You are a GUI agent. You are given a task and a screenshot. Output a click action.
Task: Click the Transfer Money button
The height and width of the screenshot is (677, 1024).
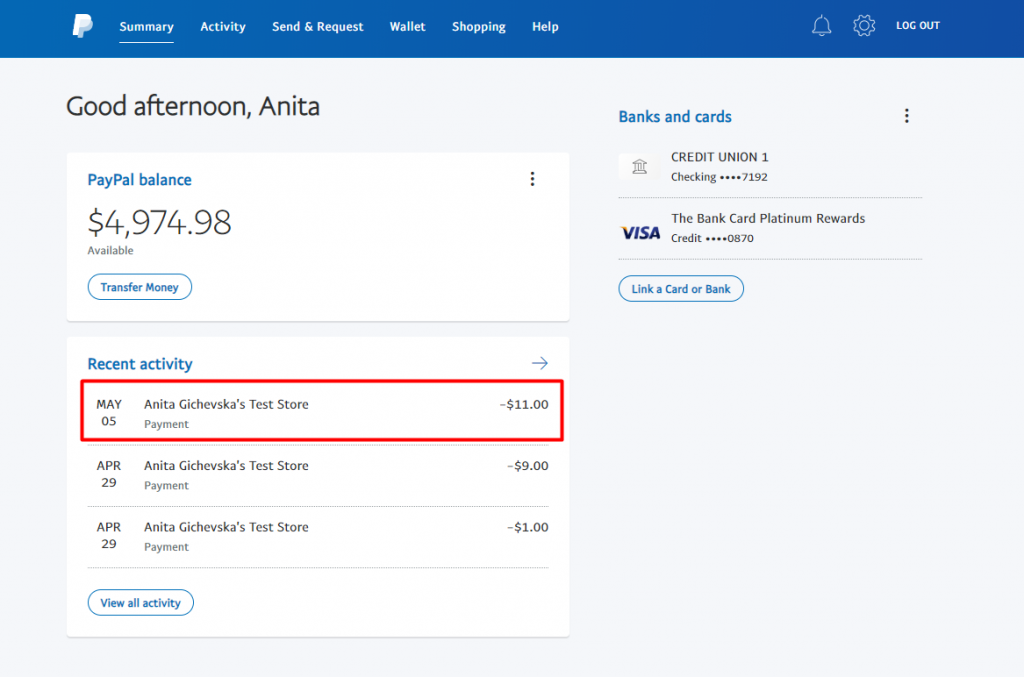tap(140, 287)
